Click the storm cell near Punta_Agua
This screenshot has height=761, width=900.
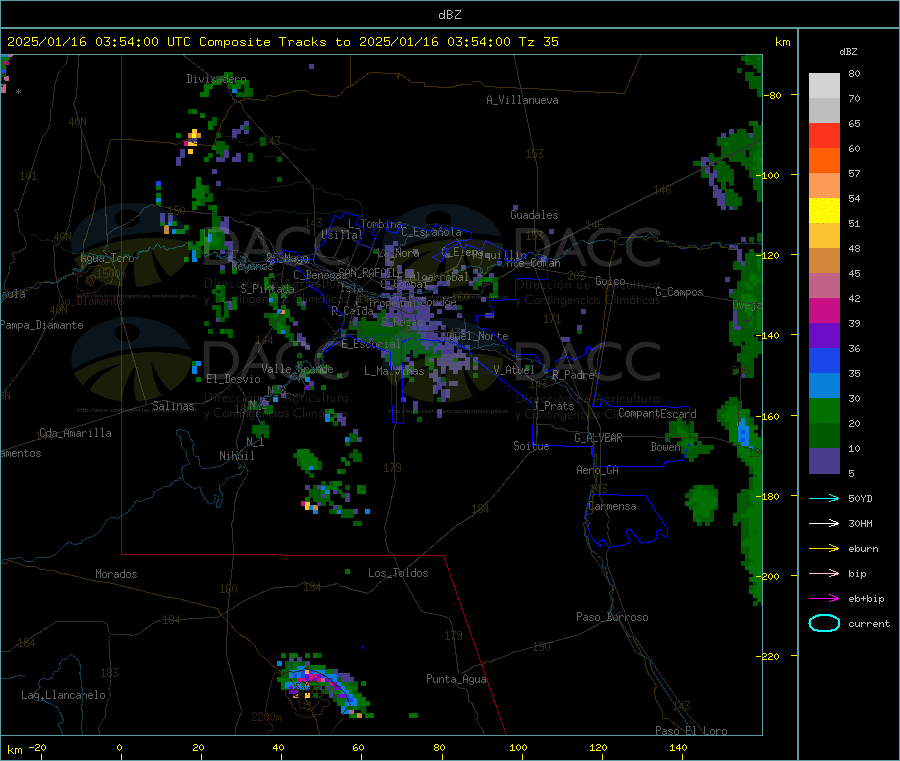click(x=323, y=685)
